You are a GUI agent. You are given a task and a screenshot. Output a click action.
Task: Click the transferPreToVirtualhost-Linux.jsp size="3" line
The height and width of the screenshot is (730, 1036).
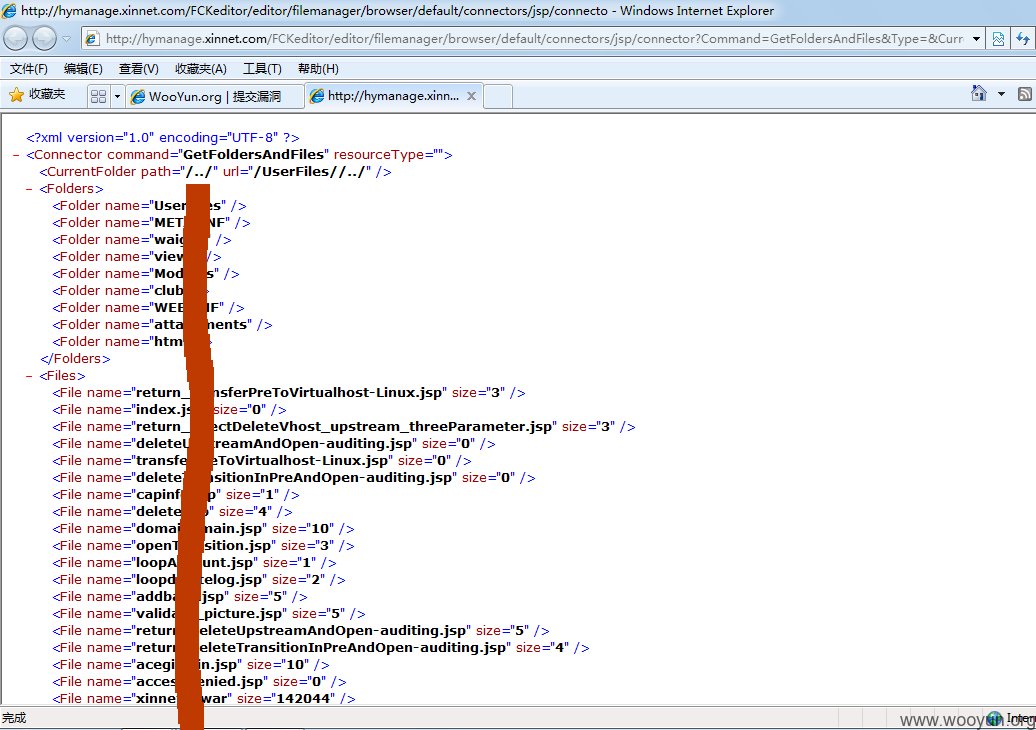pos(289,393)
